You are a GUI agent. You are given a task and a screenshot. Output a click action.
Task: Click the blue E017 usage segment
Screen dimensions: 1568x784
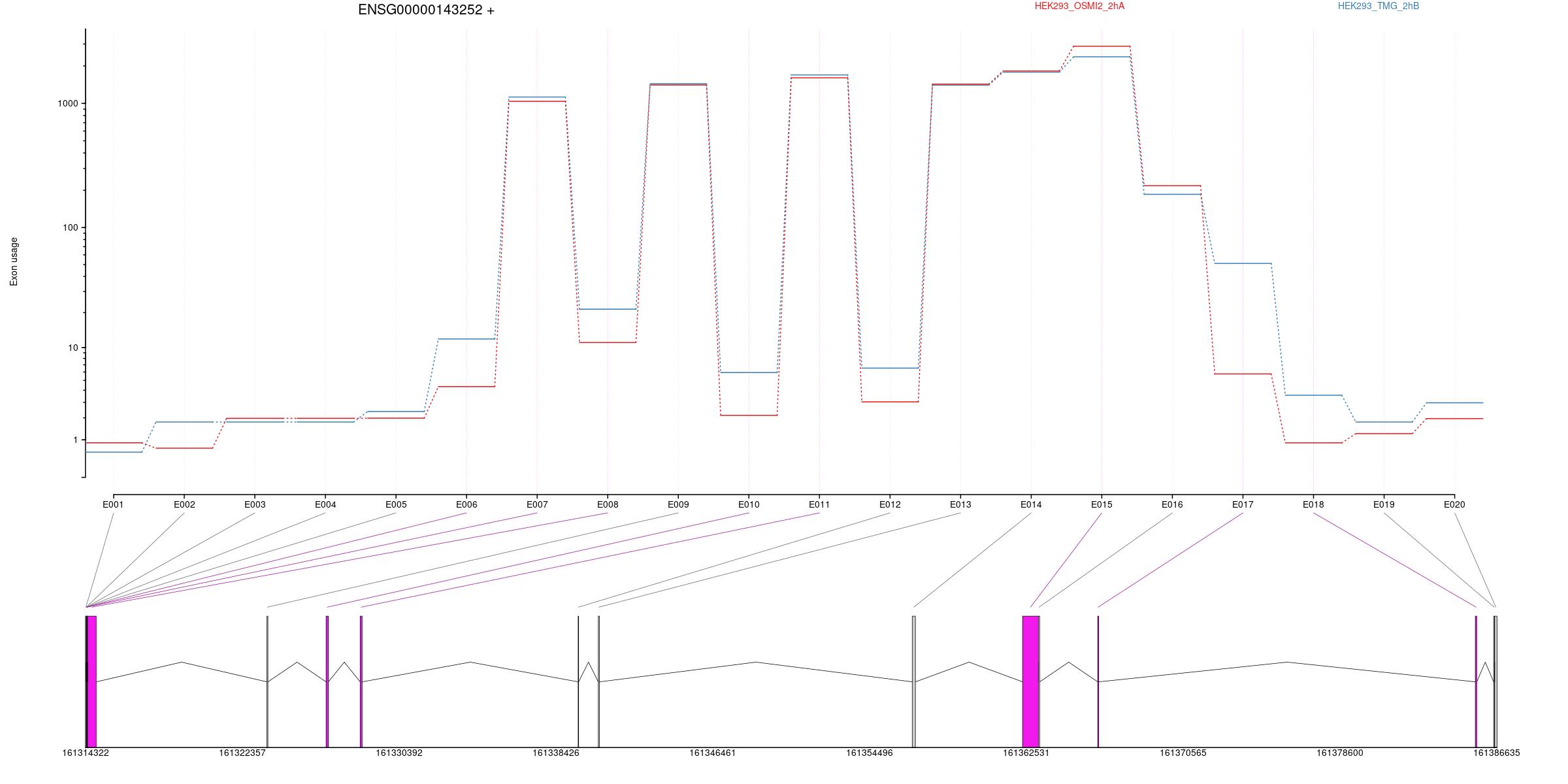1243,263
